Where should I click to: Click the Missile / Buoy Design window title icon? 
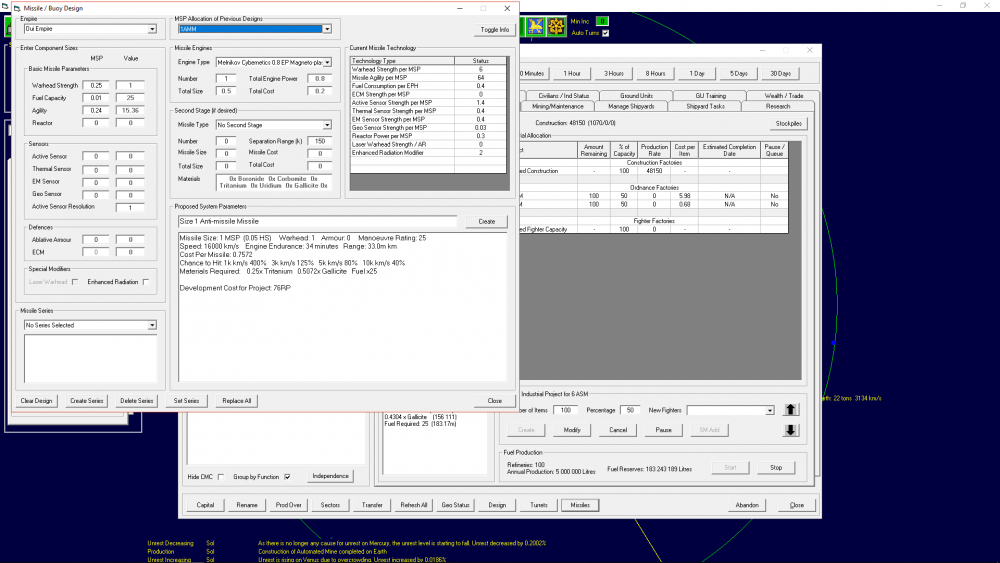tap(17, 8)
